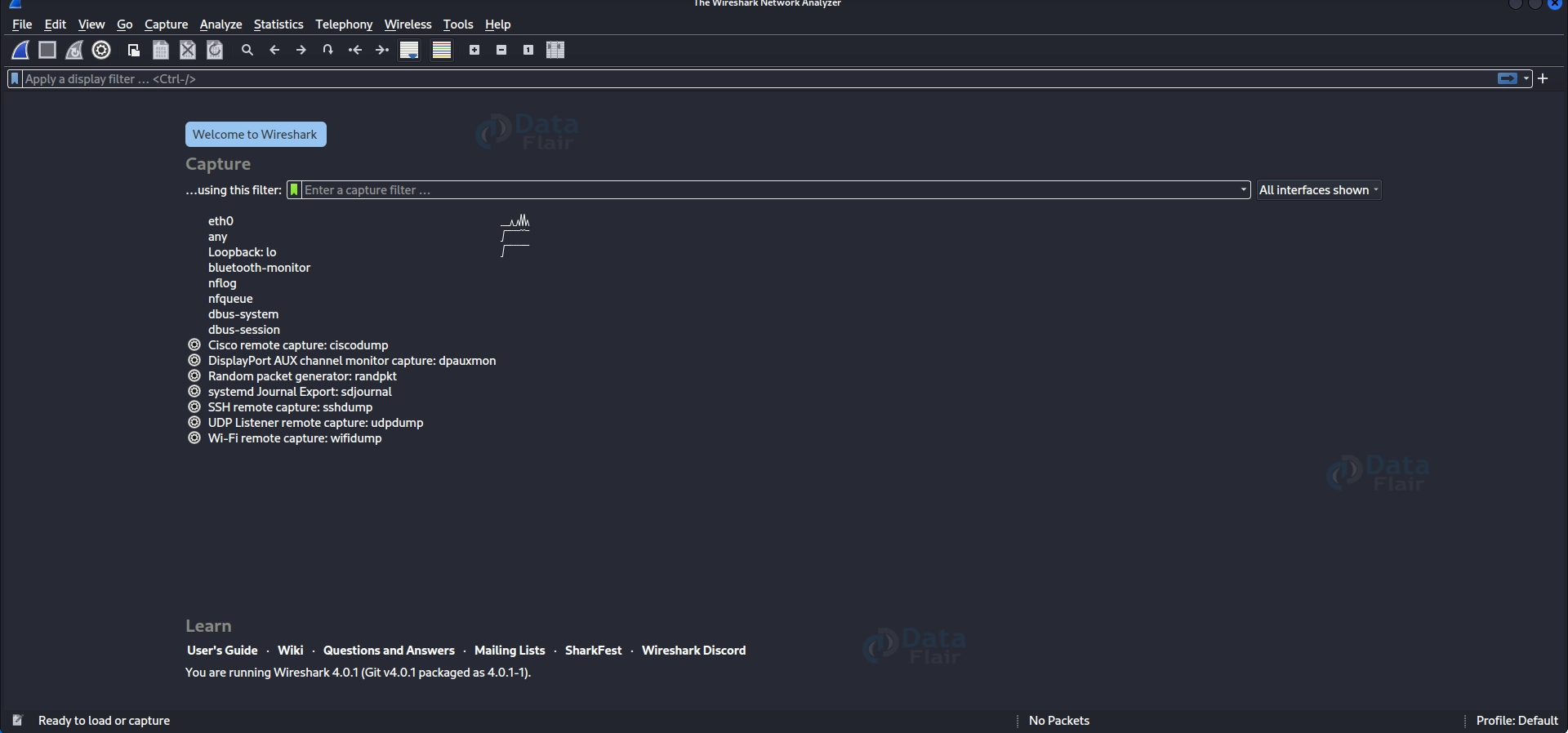Open the Go menu

(125, 24)
